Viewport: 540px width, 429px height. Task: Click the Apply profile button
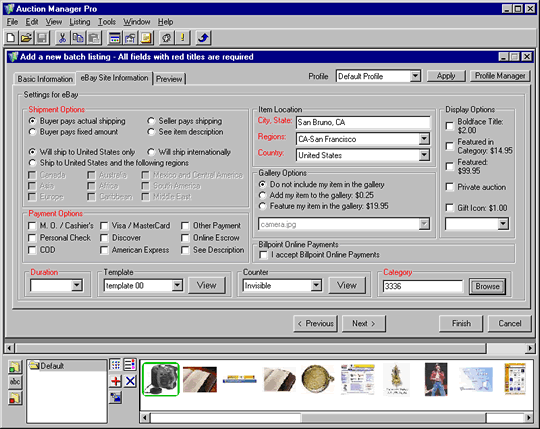click(x=446, y=76)
